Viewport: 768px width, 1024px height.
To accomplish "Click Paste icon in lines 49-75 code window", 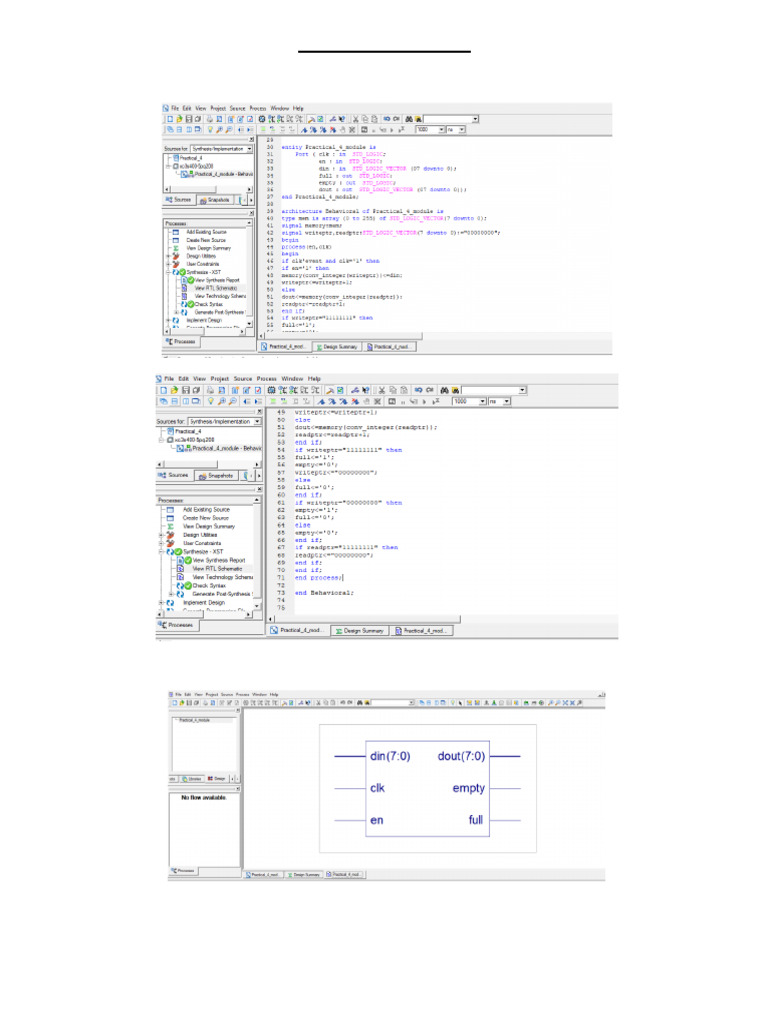I will coord(404,390).
